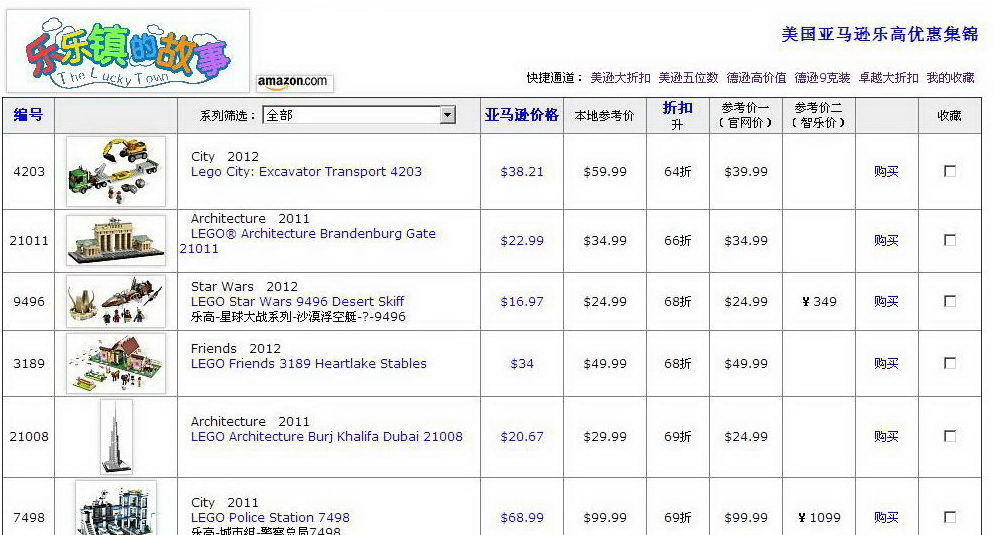Screen dimensions: 994x535
Task: Click the Heartlake Stables product thumbnail
Action: [116, 364]
